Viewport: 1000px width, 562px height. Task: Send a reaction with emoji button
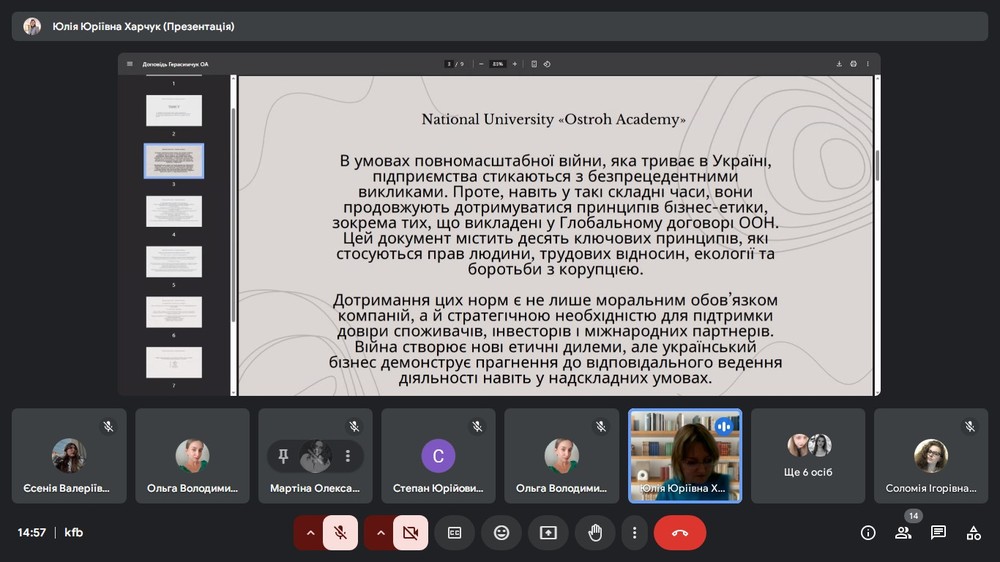(x=501, y=533)
